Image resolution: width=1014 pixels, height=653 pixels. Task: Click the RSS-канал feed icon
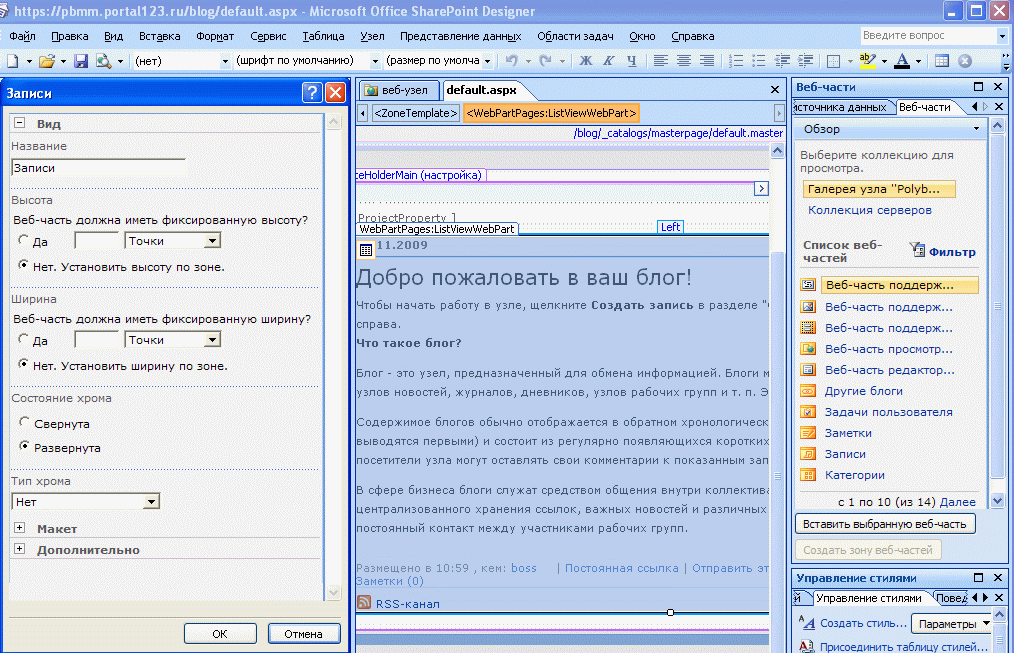click(x=365, y=603)
